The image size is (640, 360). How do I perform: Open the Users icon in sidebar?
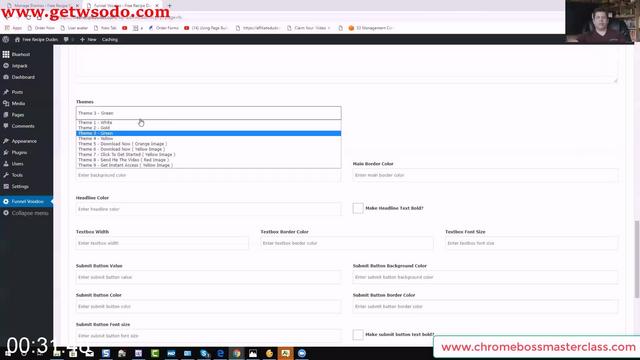6,164
